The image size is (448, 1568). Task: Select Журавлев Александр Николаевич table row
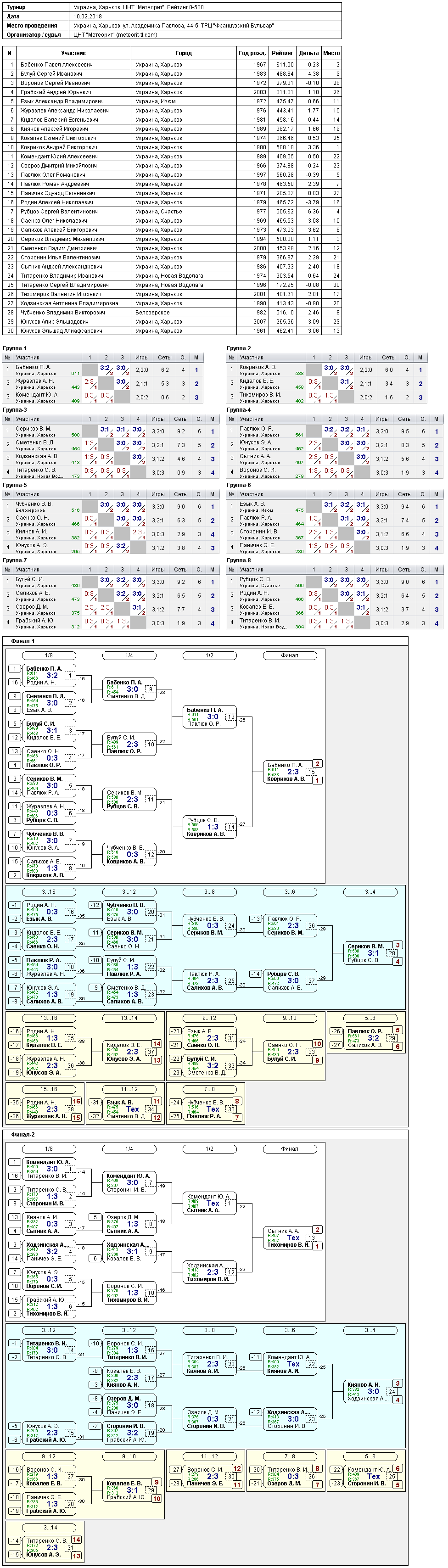pyautogui.click(x=172, y=110)
